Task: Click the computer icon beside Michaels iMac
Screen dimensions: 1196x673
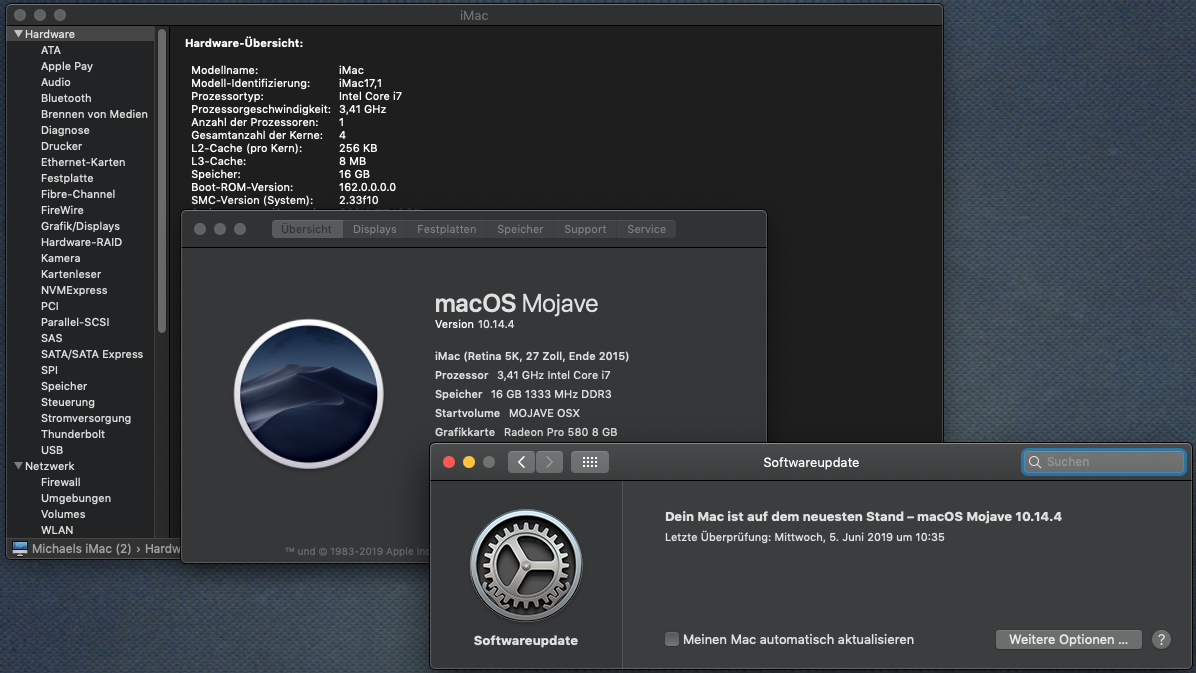Action: tap(20, 549)
